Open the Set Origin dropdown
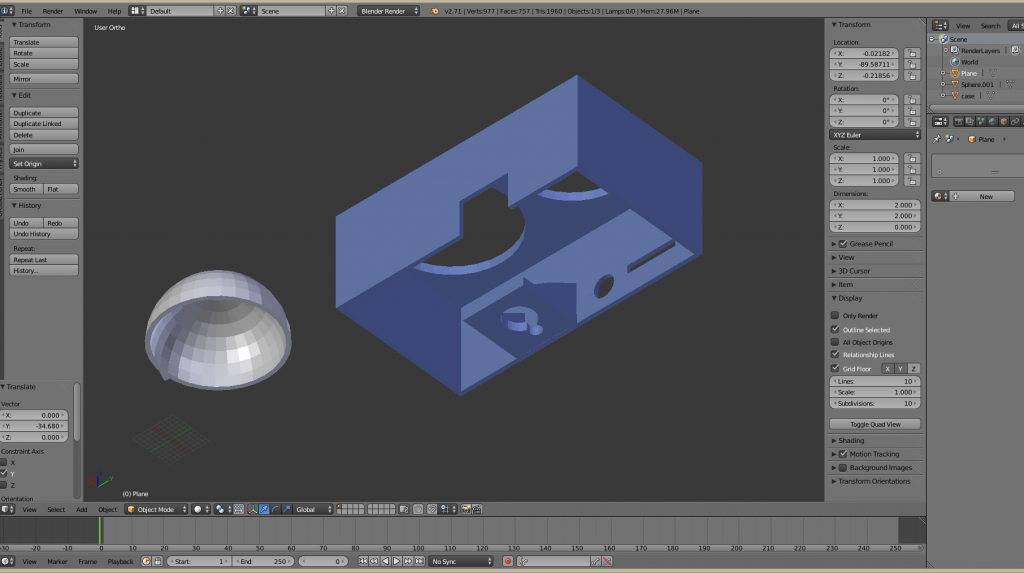Screen dimensions: 1024x573 44,163
